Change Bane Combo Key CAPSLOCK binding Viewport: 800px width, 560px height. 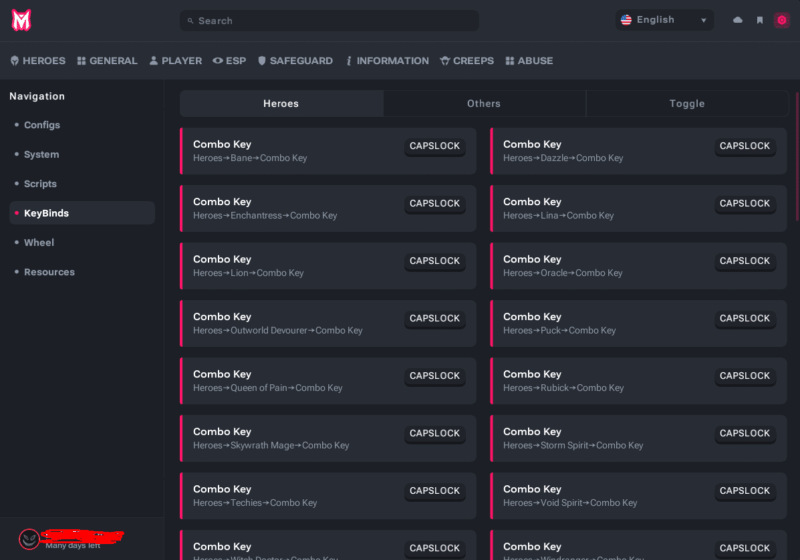tap(435, 146)
